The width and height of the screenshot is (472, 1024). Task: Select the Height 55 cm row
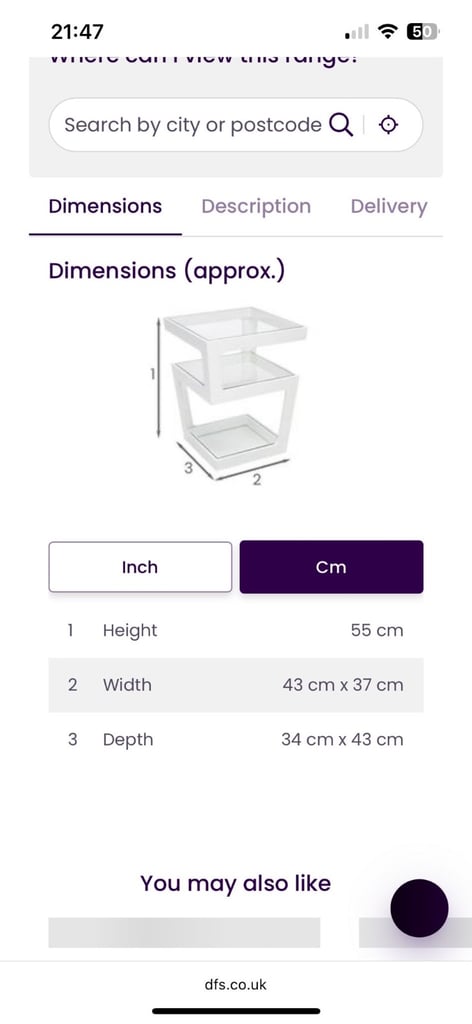[236, 631]
